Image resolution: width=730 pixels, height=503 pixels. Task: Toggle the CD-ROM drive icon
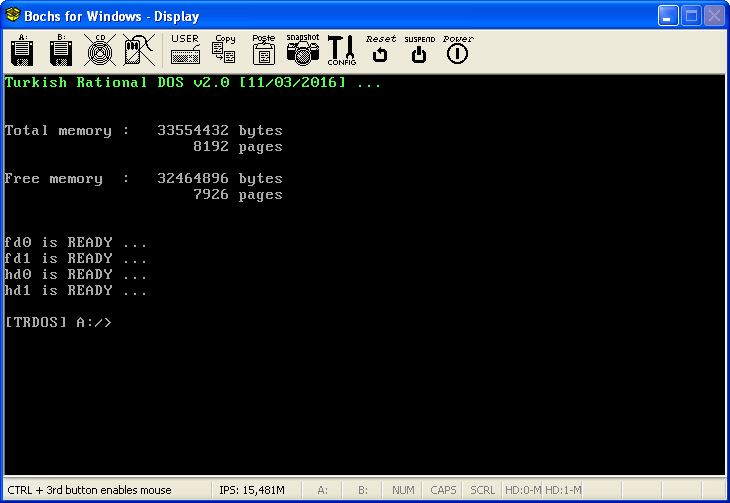(100, 50)
